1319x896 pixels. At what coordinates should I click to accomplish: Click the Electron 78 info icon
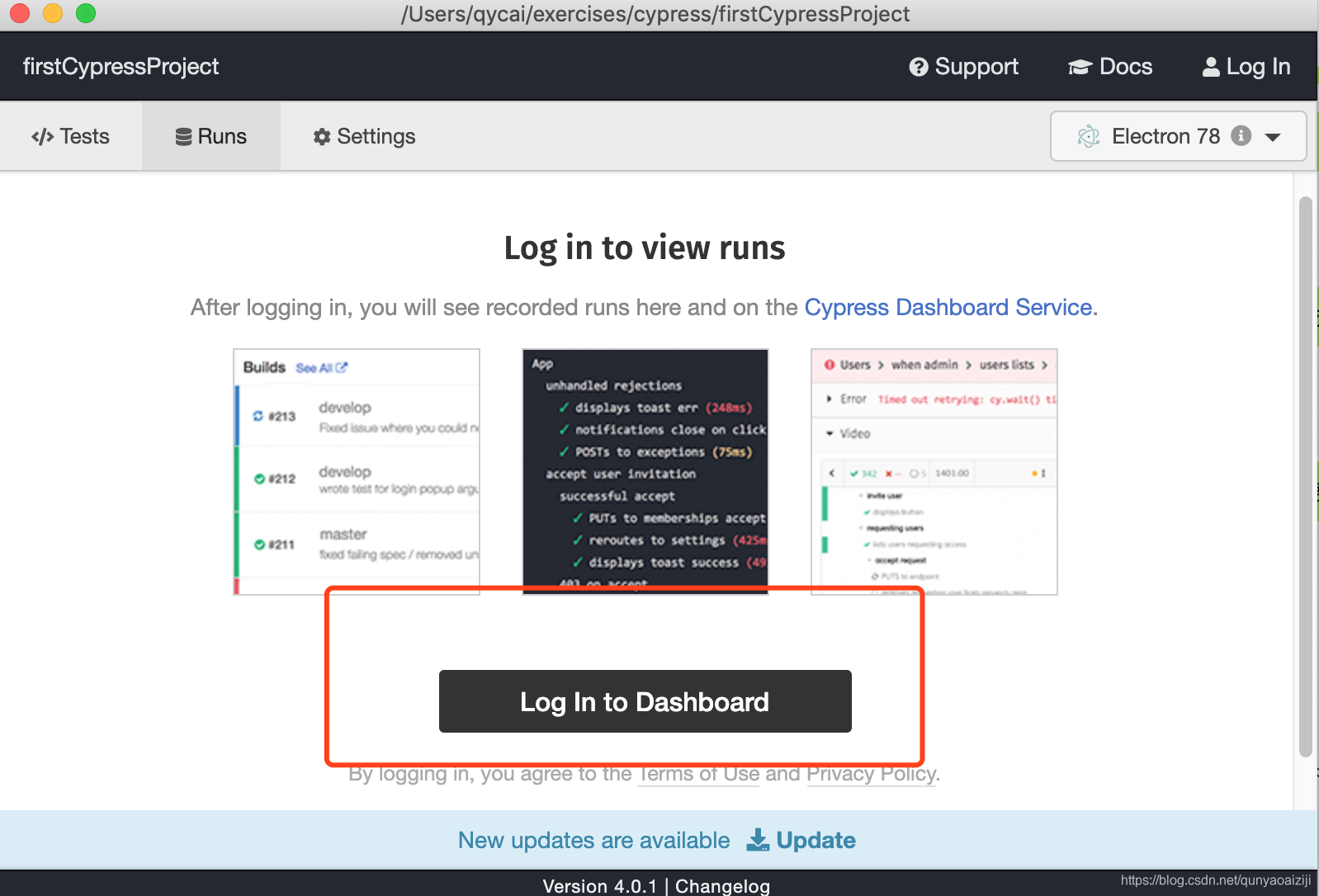tap(1241, 135)
